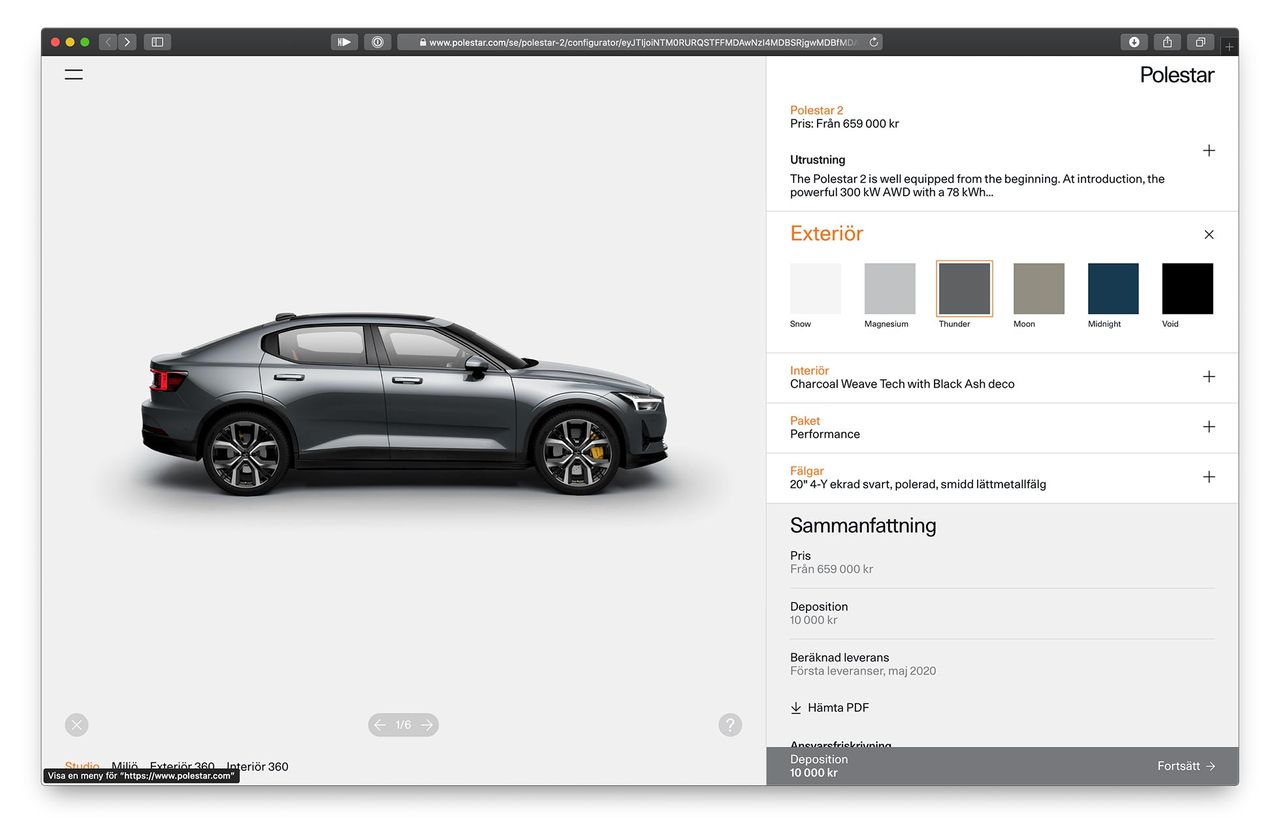Show all tabs overview icon
The image size is (1280, 840).
[x=1200, y=42]
